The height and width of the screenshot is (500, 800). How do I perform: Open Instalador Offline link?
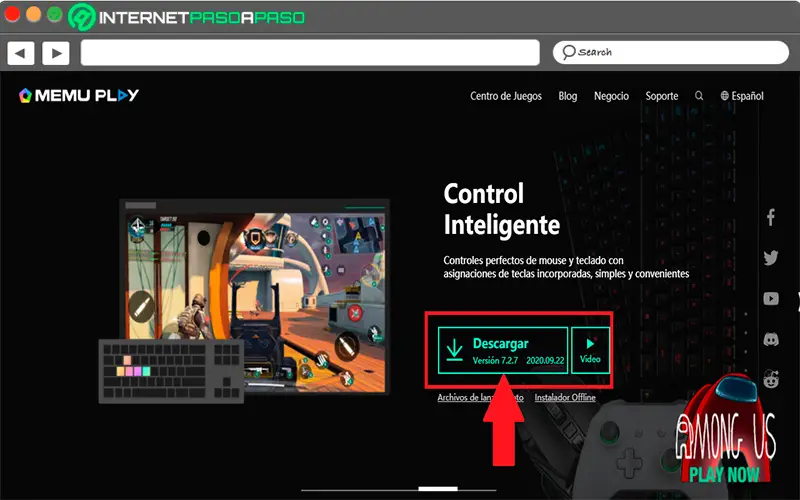(565, 397)
